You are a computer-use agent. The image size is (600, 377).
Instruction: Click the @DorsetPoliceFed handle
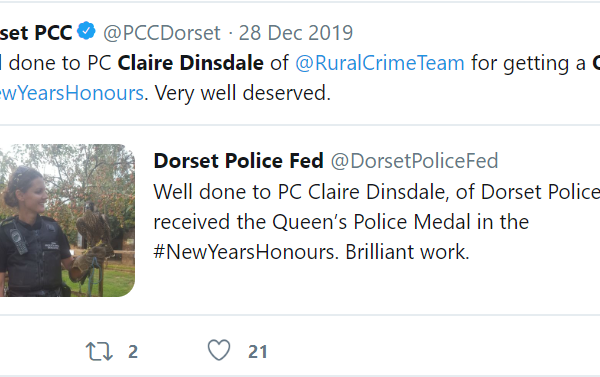pos(414,161)
